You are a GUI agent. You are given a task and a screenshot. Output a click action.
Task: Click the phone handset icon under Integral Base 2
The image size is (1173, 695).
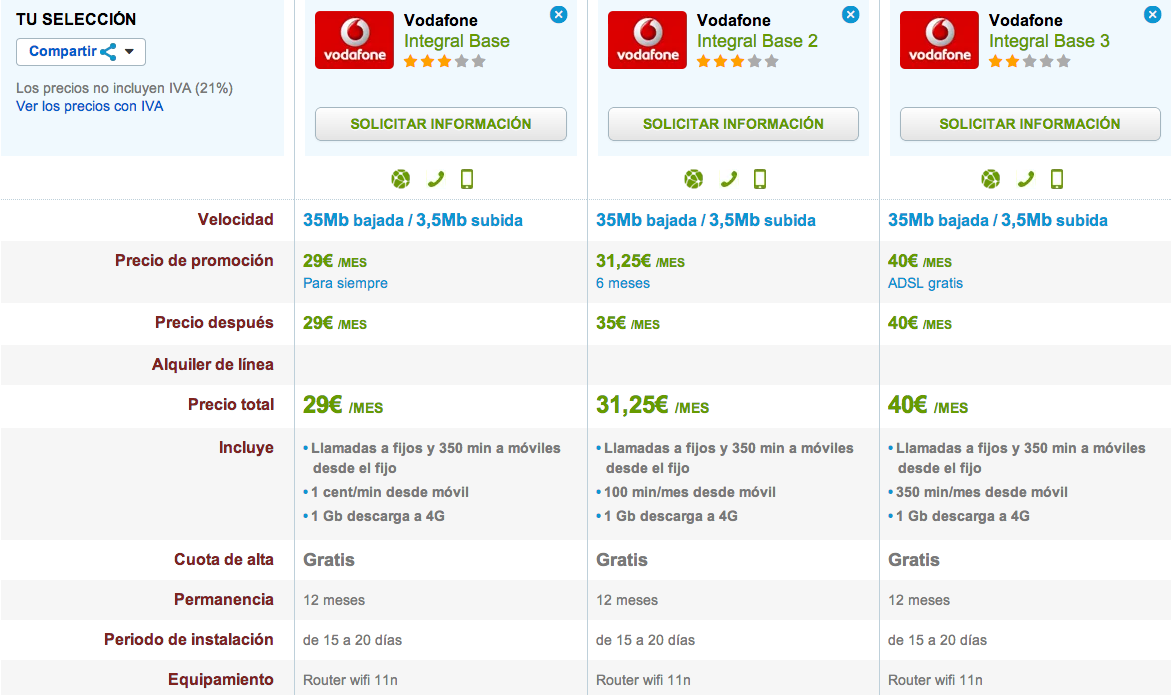(x=729, y=180)
